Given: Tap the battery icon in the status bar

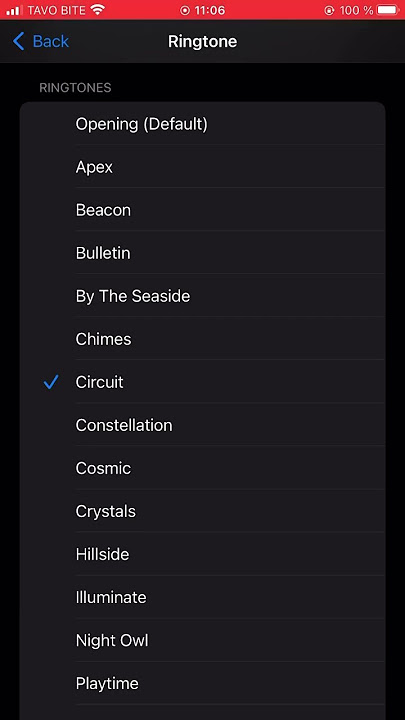Looking at the screenshot, I should [388, 10].
